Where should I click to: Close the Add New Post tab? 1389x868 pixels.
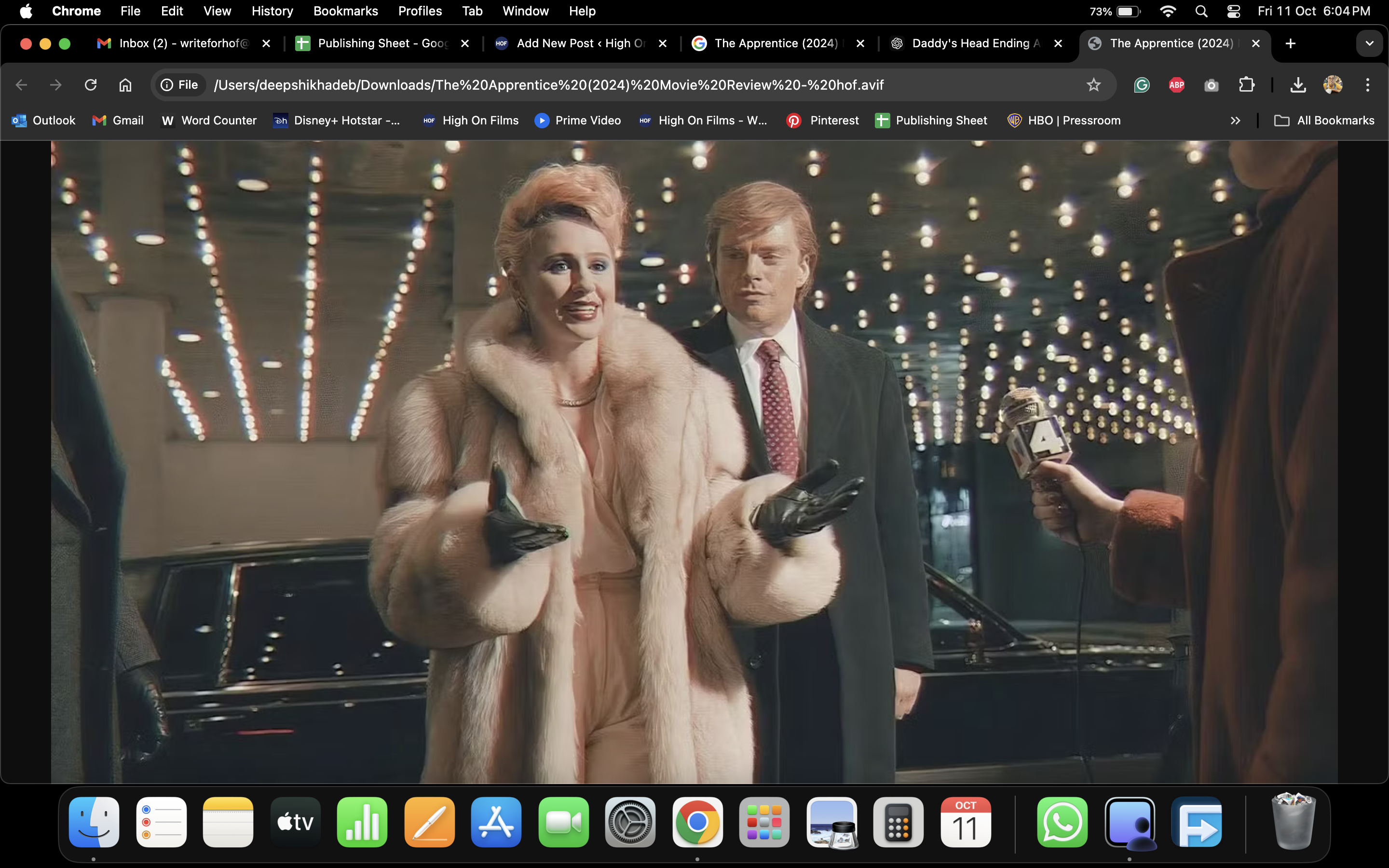[x=662, y=43]
